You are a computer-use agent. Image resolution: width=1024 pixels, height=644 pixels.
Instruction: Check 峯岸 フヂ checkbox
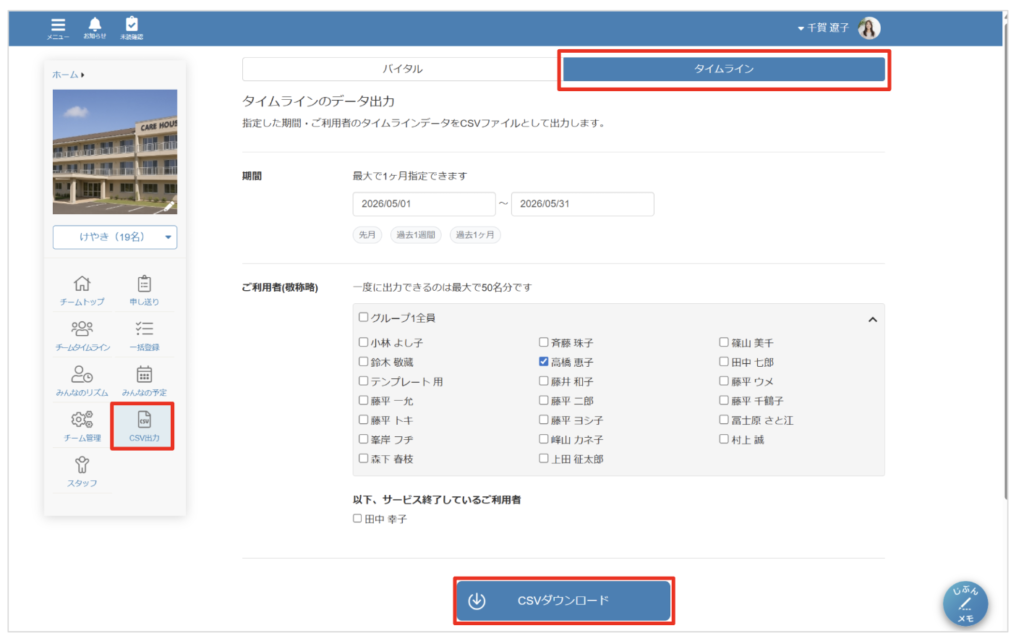coord(363,439)
